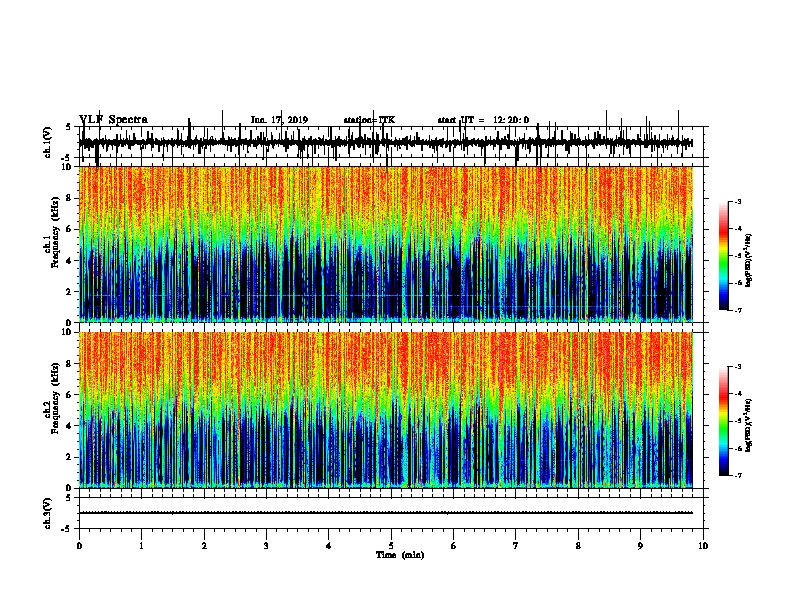792x612 pixels.
Task: Click the ch.1 spectrogram color bar
Action: 723,256
